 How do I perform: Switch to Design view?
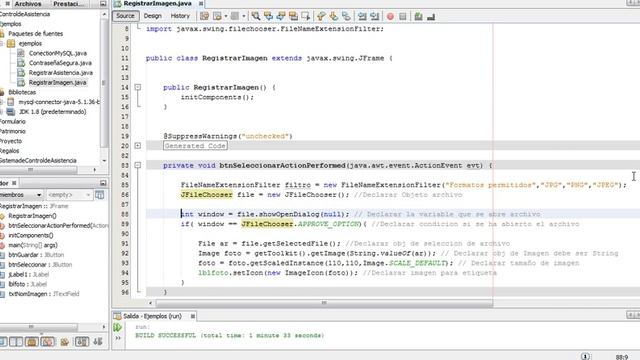[x=153, y=16]
